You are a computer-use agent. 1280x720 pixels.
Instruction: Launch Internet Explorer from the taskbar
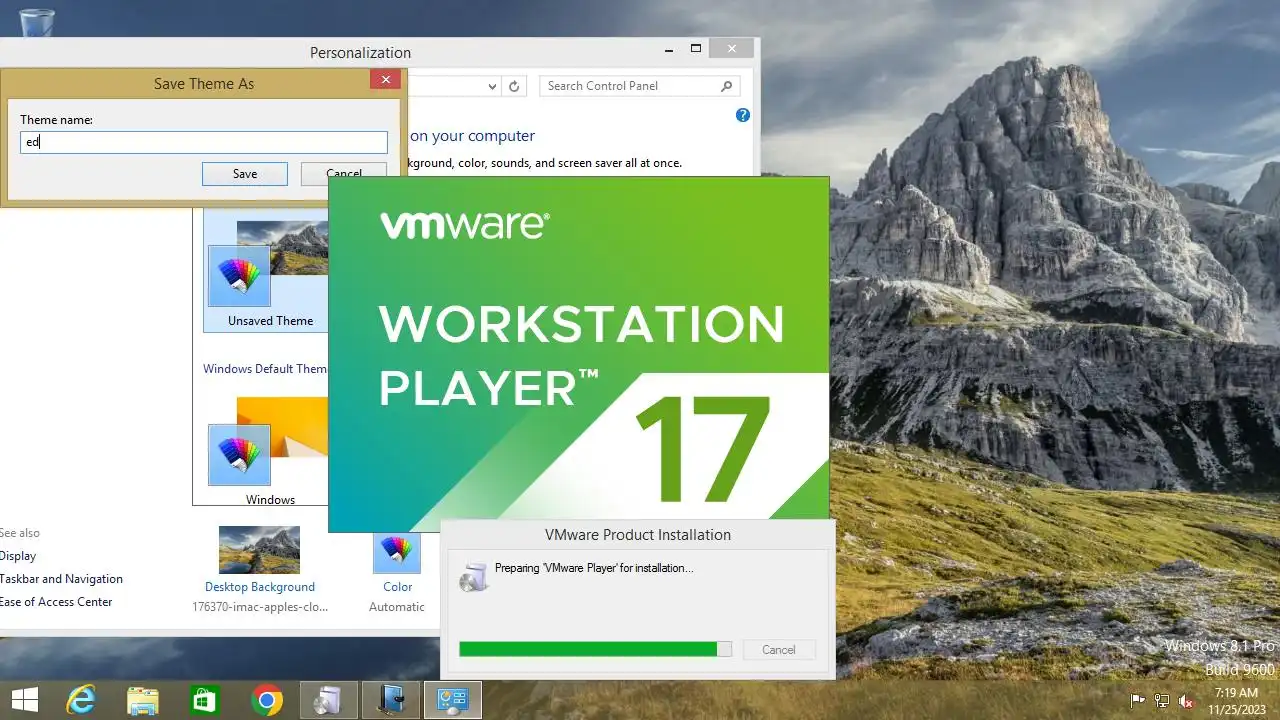click(81, 700)
